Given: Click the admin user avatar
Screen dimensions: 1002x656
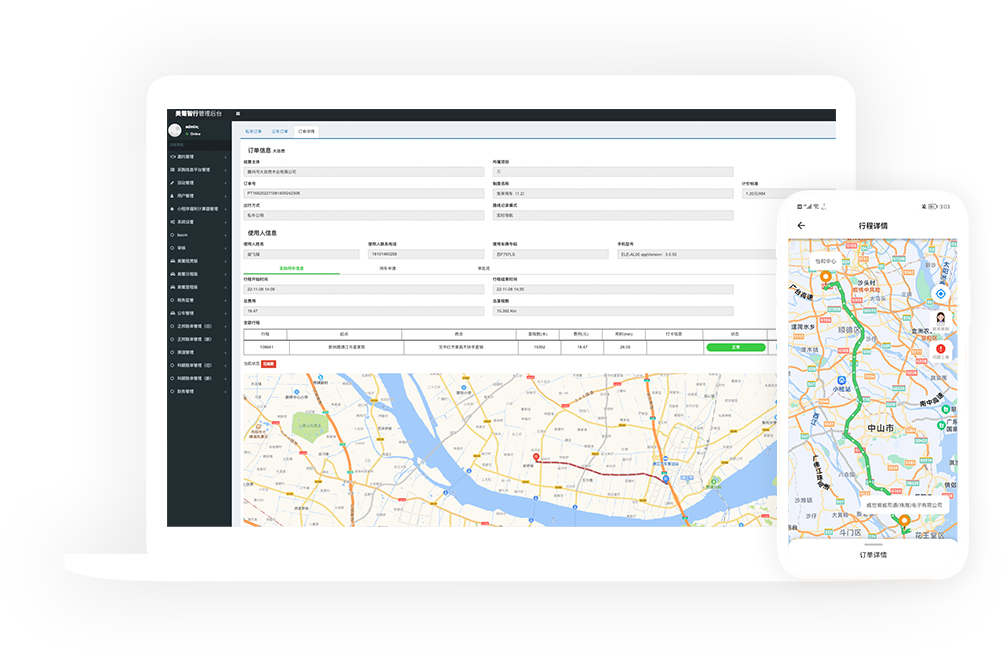Looking at the screenshot, I should pos(175,130).
